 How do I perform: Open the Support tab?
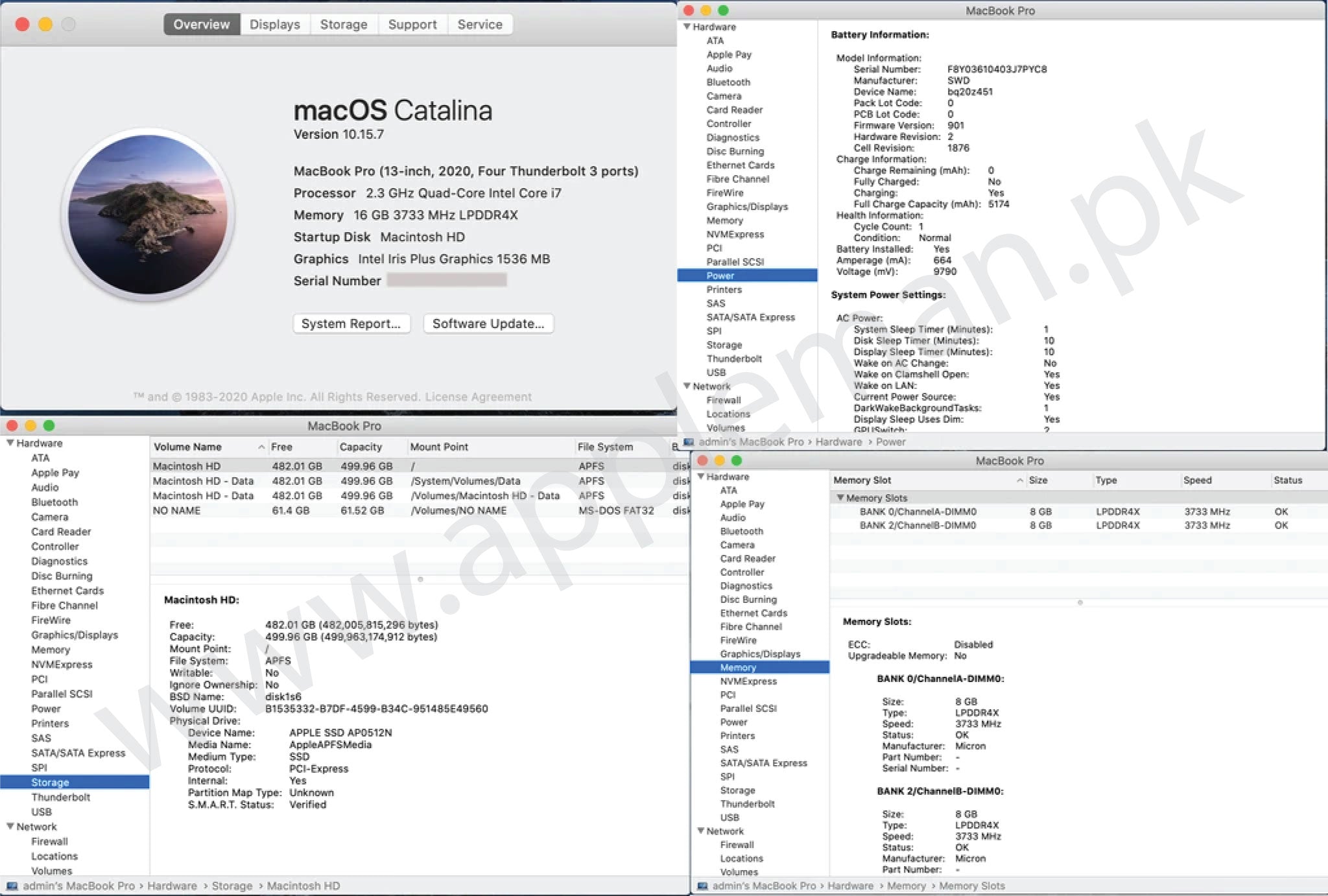412,24
